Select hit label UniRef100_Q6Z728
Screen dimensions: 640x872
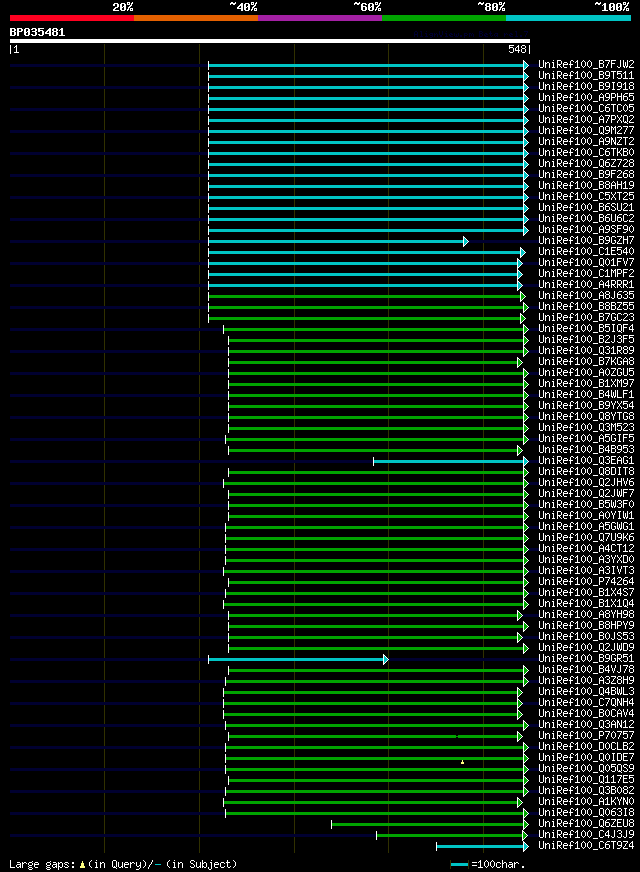(x=586, y=164)
